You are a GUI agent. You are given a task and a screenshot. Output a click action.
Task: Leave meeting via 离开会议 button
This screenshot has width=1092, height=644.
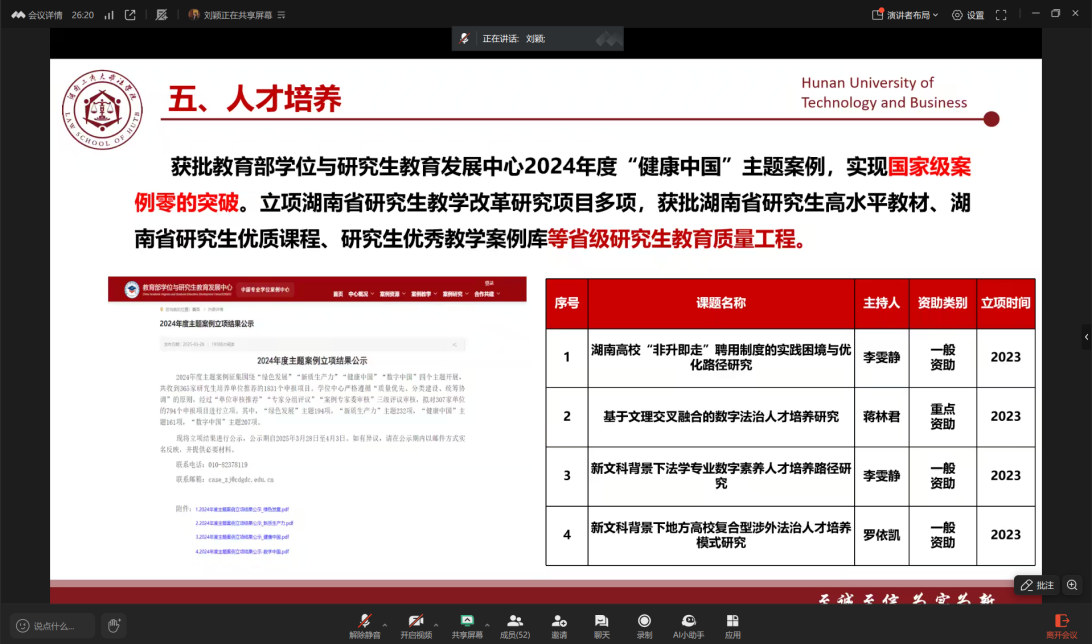point(1061,625)
